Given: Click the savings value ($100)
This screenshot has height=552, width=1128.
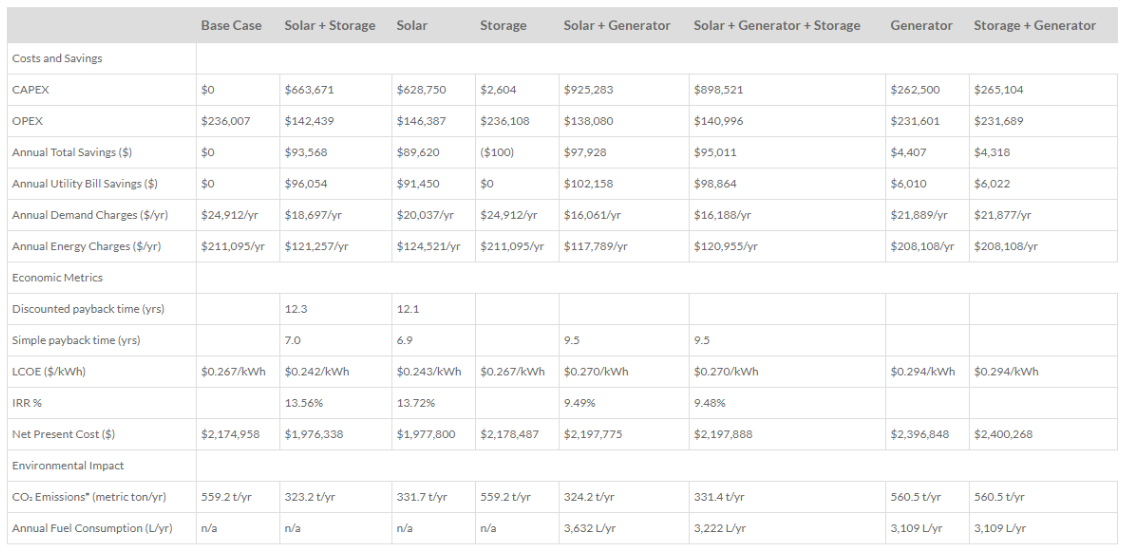Looking at the screenshot, I should point(497,153).
